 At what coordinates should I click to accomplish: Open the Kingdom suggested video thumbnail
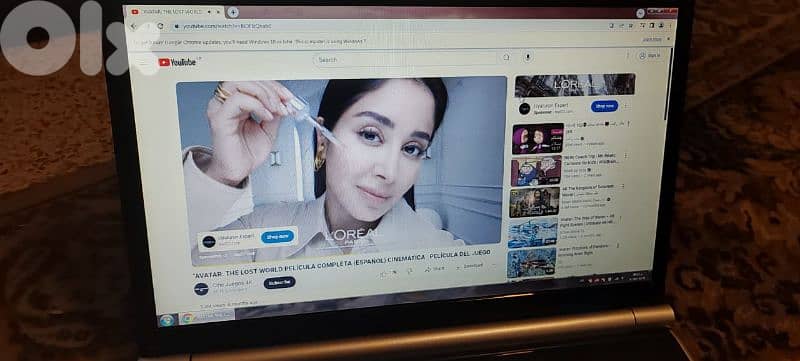534,202
